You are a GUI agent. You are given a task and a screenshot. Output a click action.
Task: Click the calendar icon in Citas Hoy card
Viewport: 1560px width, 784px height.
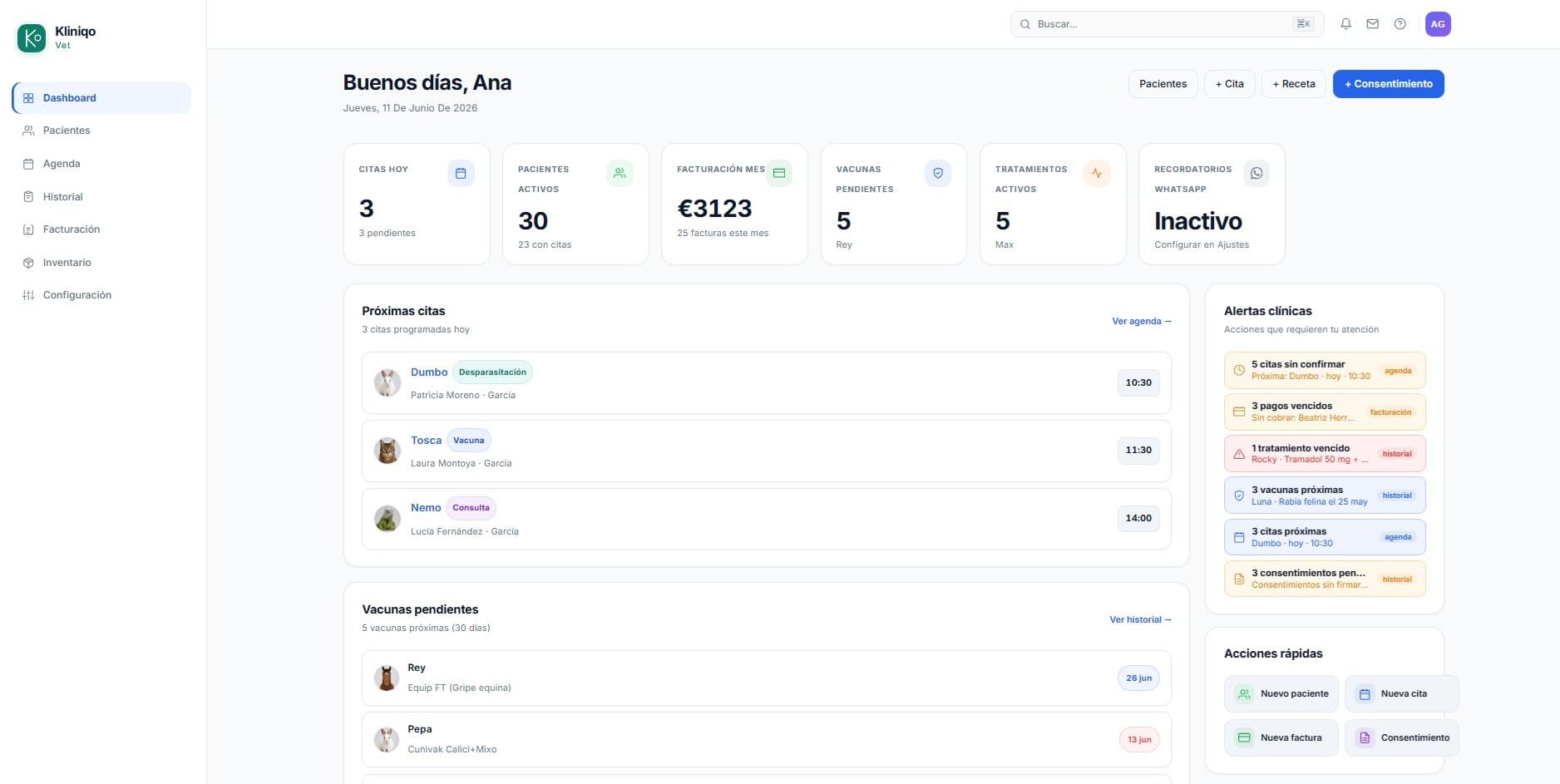click(461, 173)
